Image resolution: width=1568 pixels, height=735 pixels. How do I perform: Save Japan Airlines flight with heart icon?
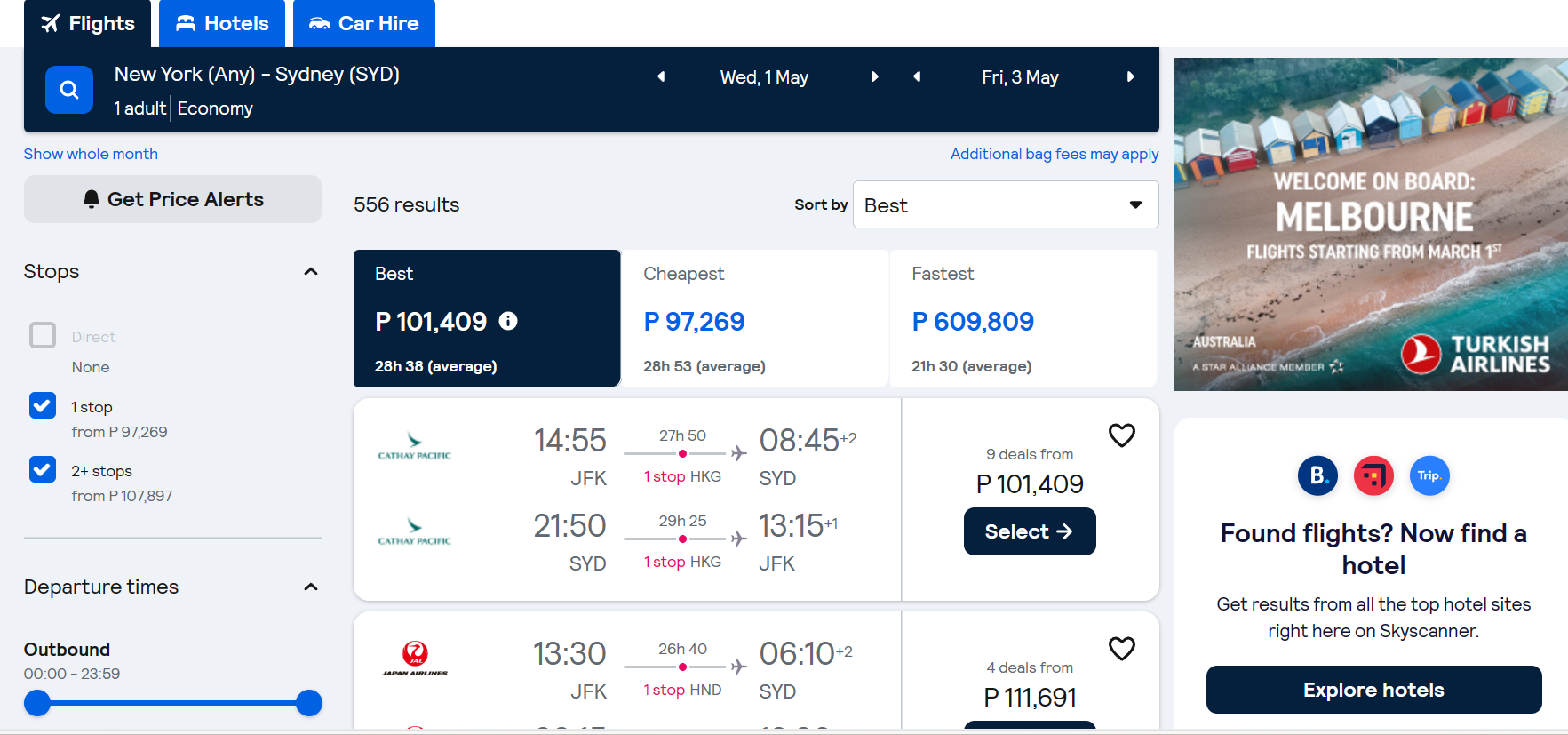click(1122, 649)
